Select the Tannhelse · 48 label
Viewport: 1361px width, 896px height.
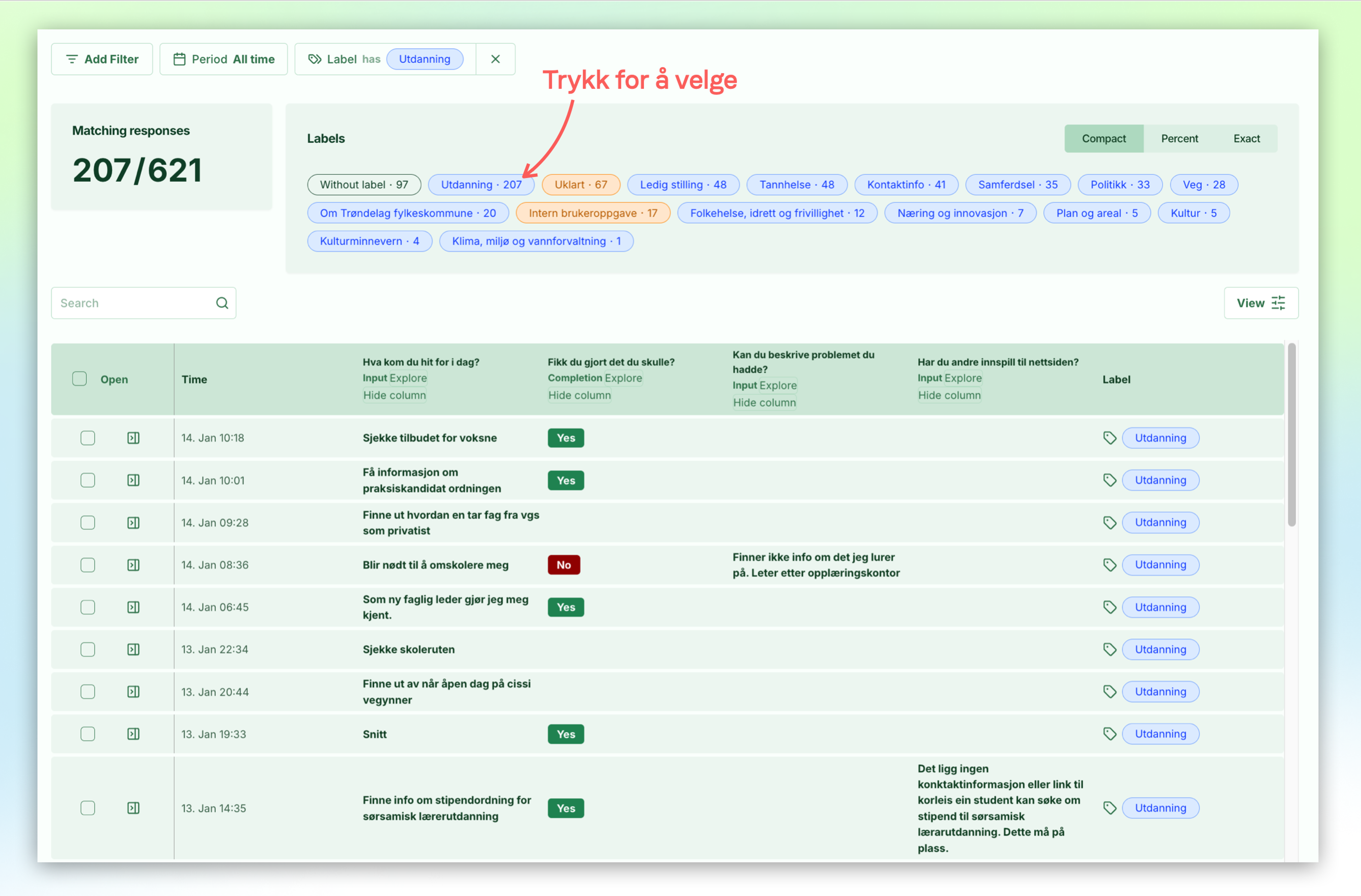[x=797, y=185]
